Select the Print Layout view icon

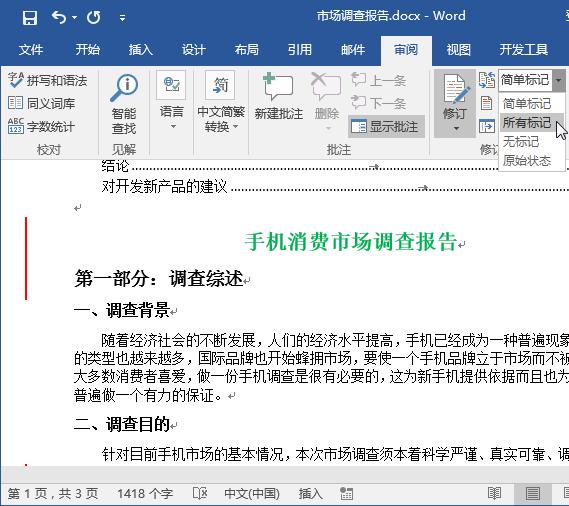[532, 494]
